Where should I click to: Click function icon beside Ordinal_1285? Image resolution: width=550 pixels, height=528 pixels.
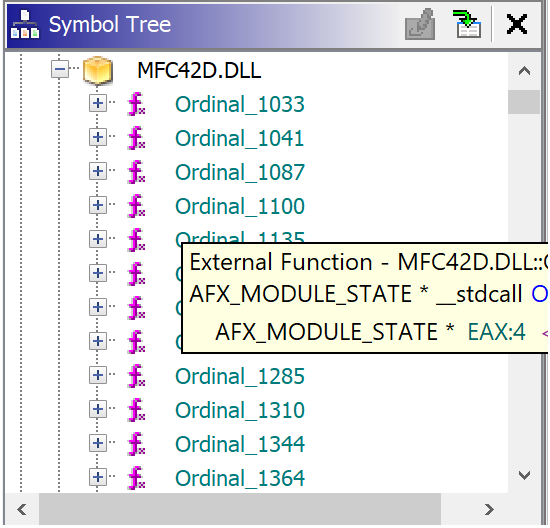point(136,376)
